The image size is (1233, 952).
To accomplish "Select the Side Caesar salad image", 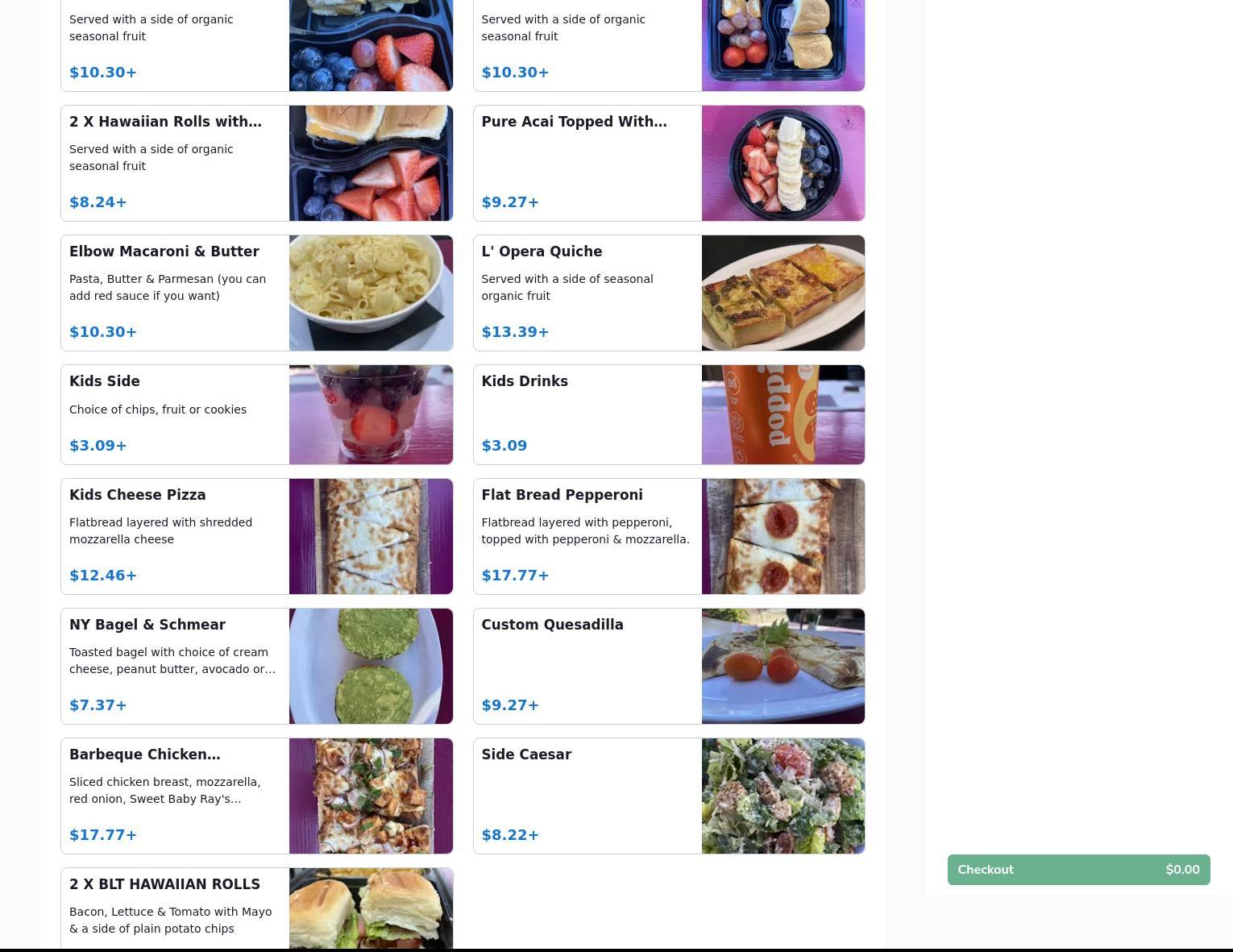I will pos(783,796).
